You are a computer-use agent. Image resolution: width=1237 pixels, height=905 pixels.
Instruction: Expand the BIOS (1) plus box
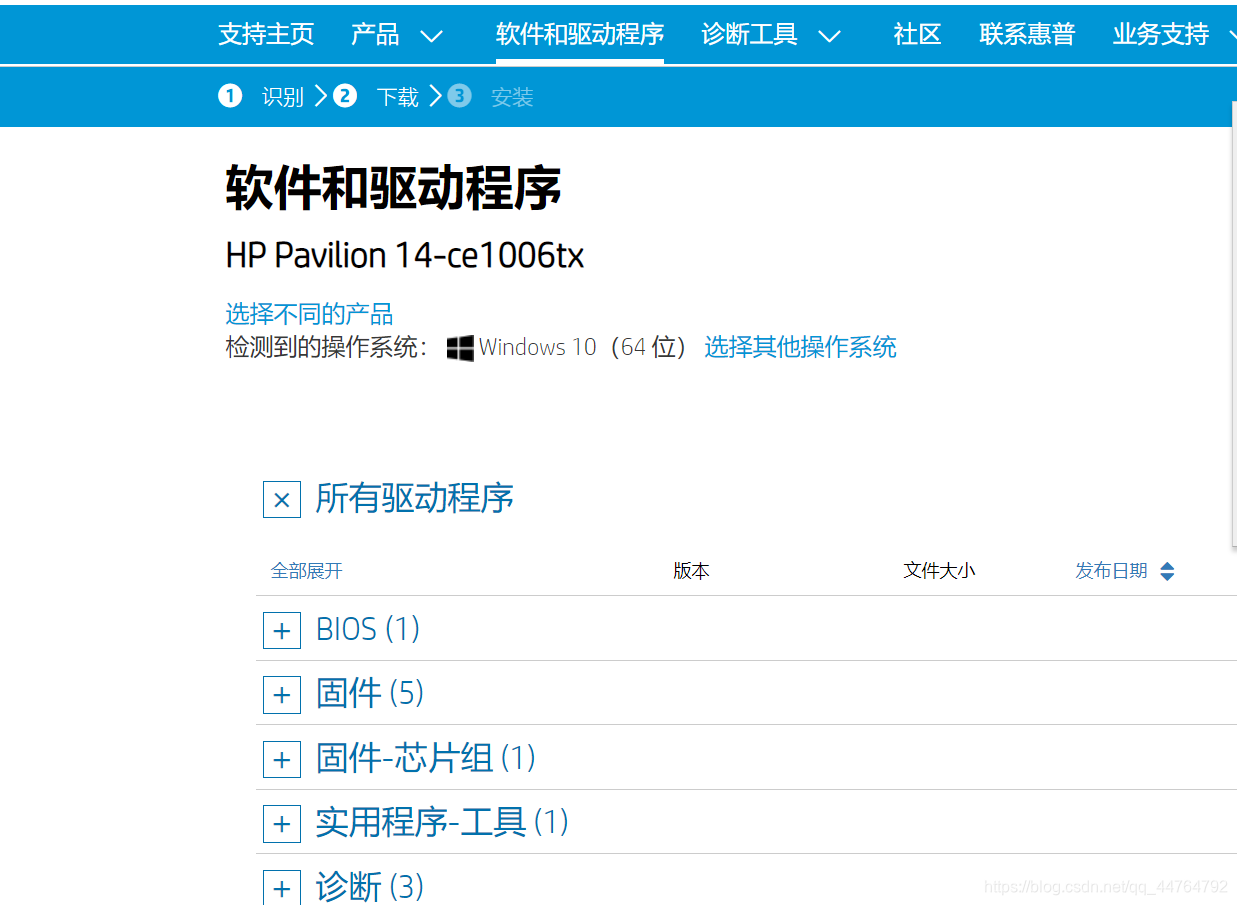[x=282, y=630]
